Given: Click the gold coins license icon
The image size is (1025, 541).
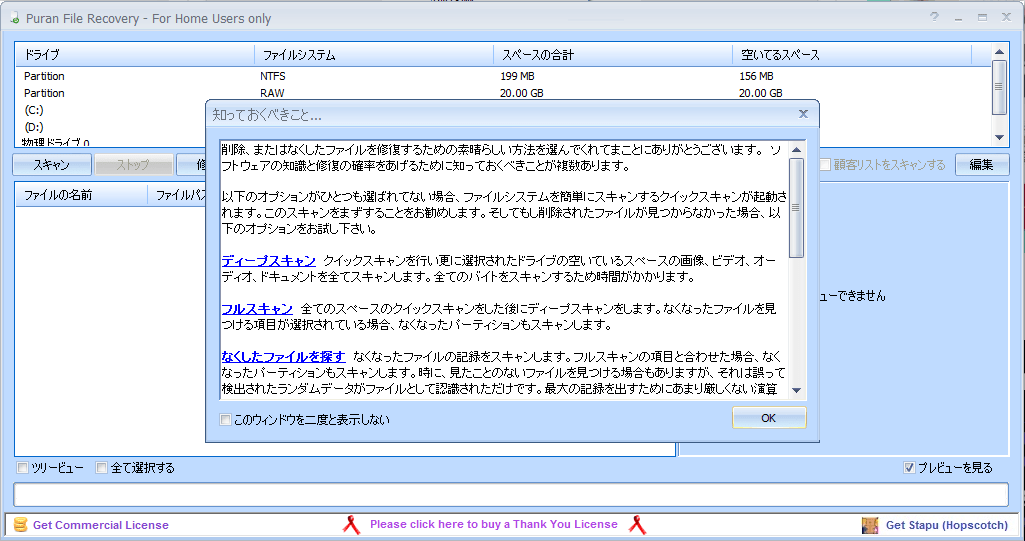Looking at the screenshot, I should click(x=21, y=525).
